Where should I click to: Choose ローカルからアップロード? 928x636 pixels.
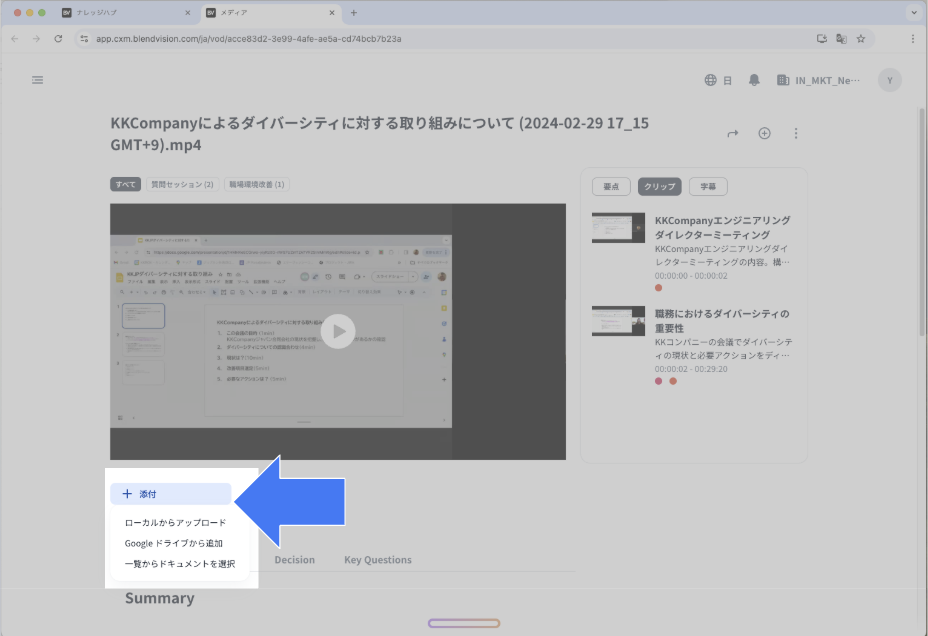pos(176,523)
